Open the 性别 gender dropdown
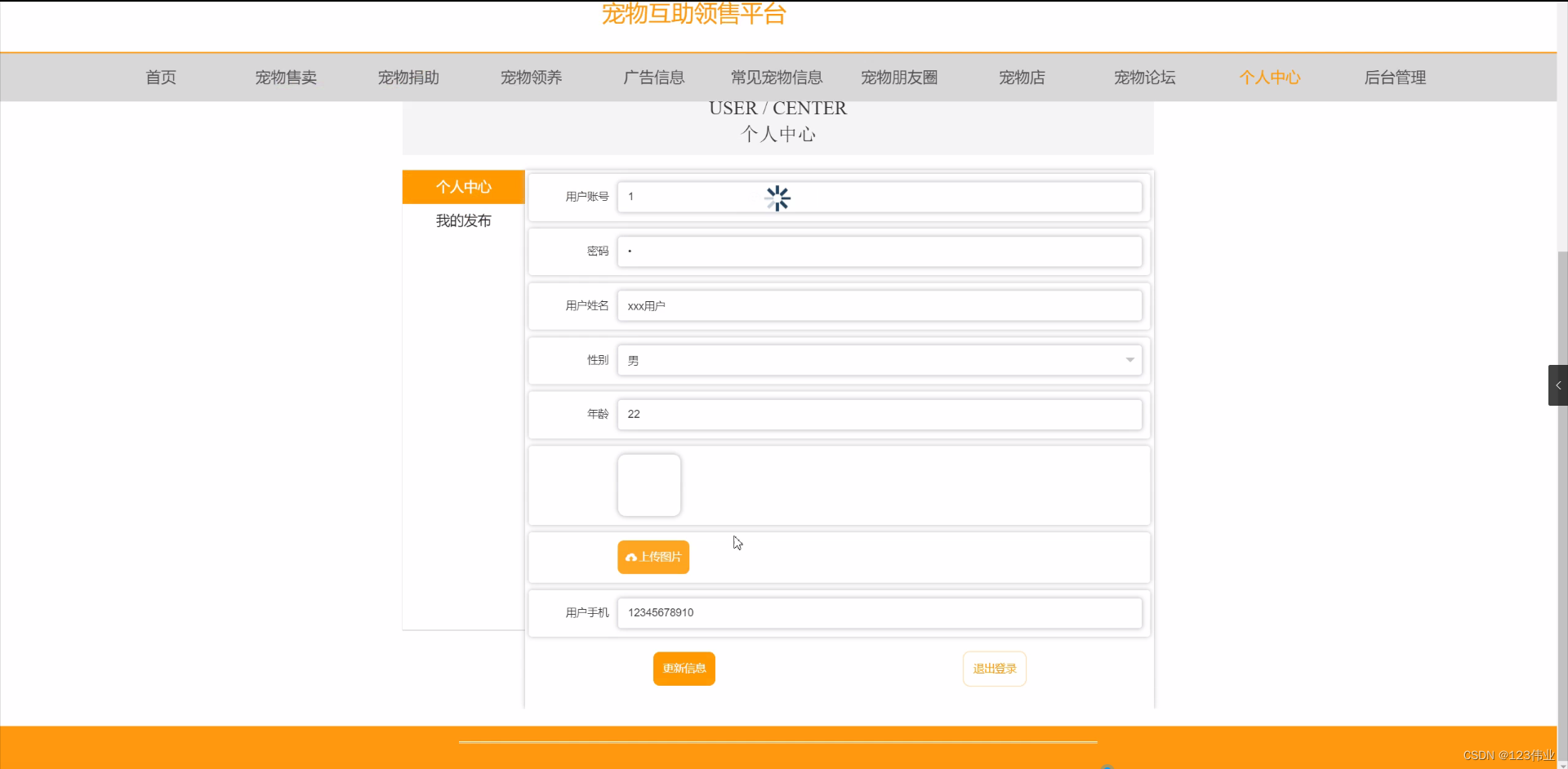This screenshot has height=769, width=1568. (x=880, y=360)
